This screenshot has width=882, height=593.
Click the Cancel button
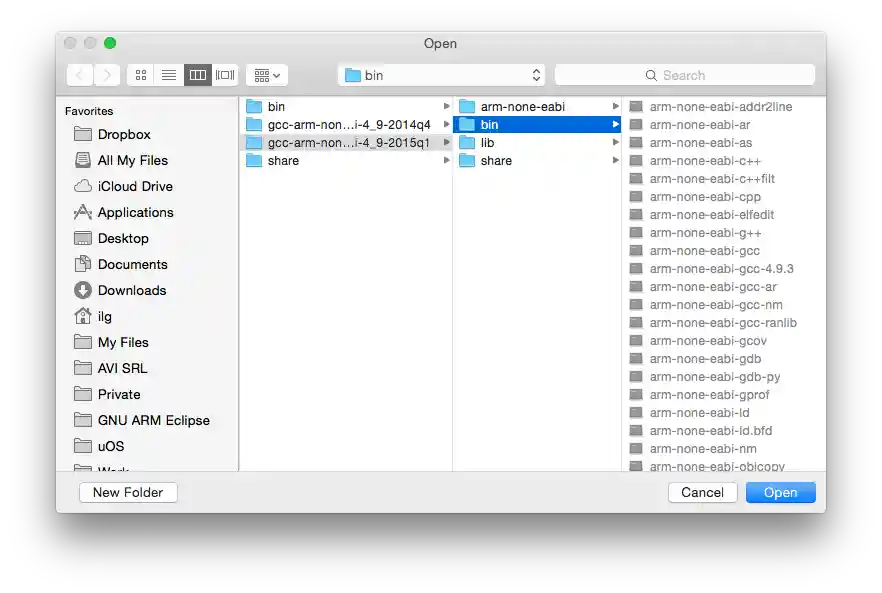pos(702,492)
